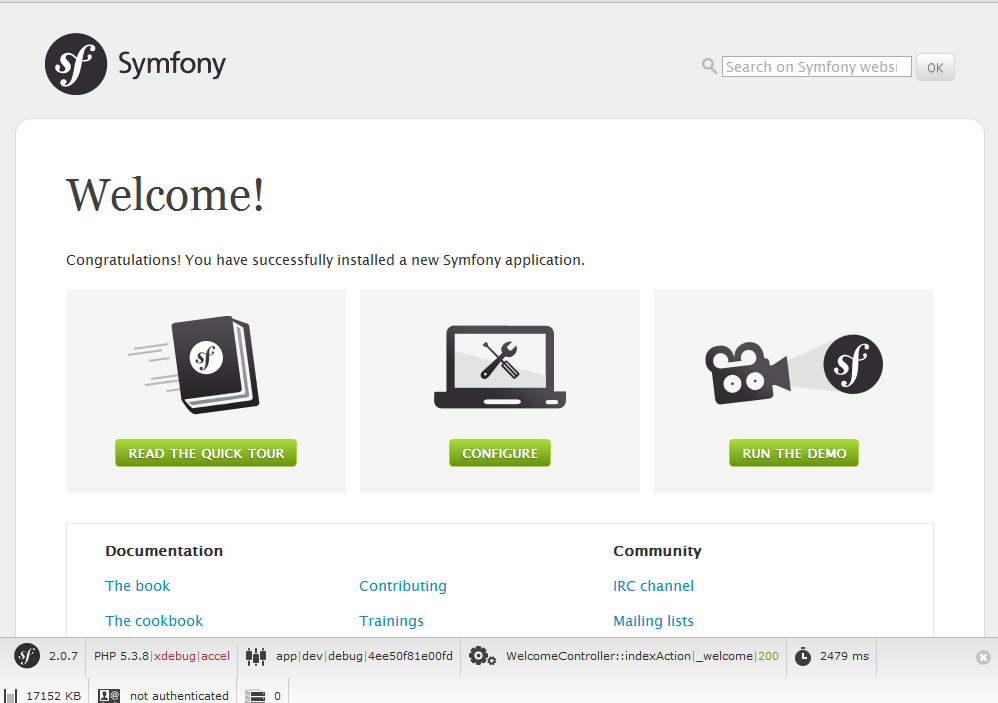Screen dimensions: 998x703
Task: Click the magnifying glass search icon
Action: coord(709,66)
